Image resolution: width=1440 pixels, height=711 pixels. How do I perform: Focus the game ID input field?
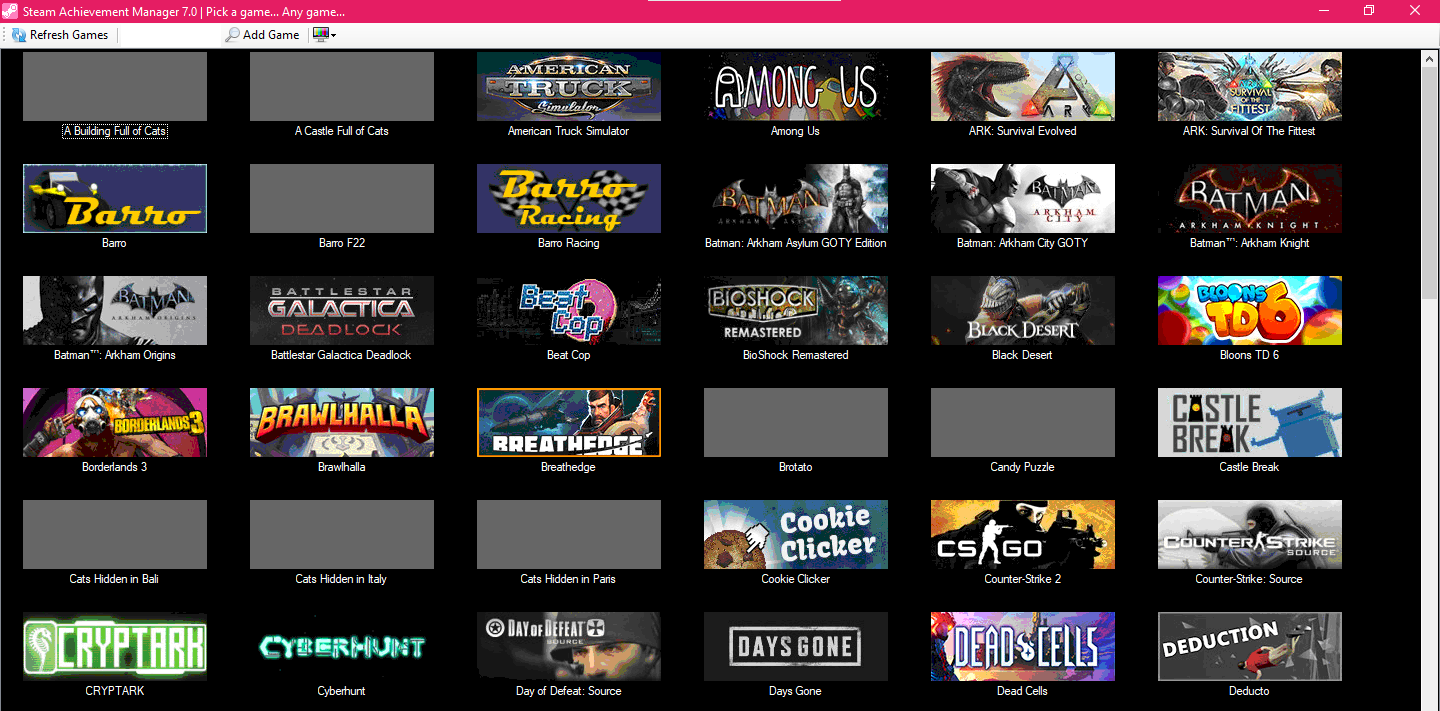(x=169, y=35)
